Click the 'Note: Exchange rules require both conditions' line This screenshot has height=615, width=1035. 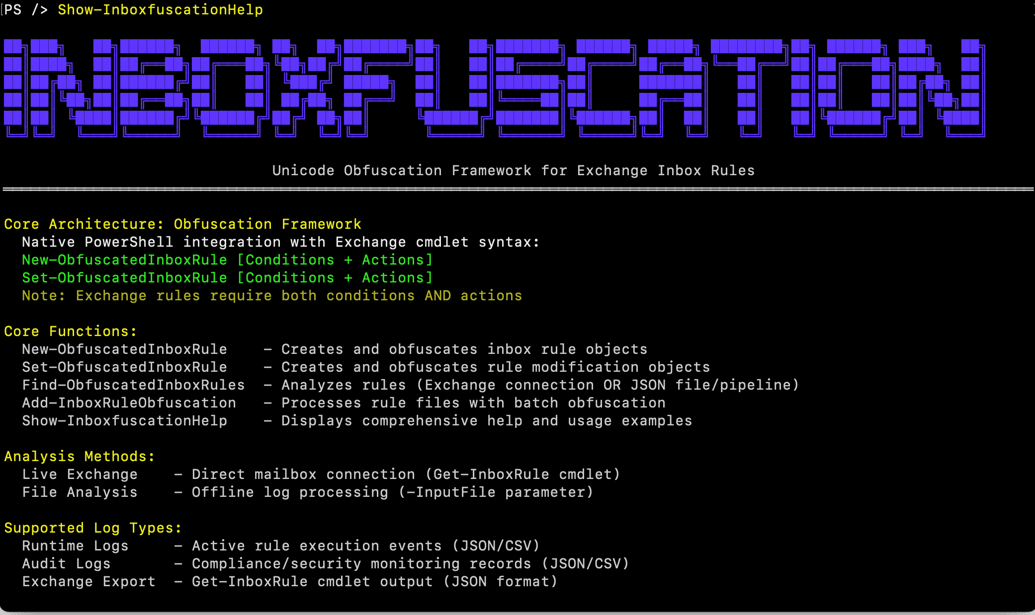272,296
